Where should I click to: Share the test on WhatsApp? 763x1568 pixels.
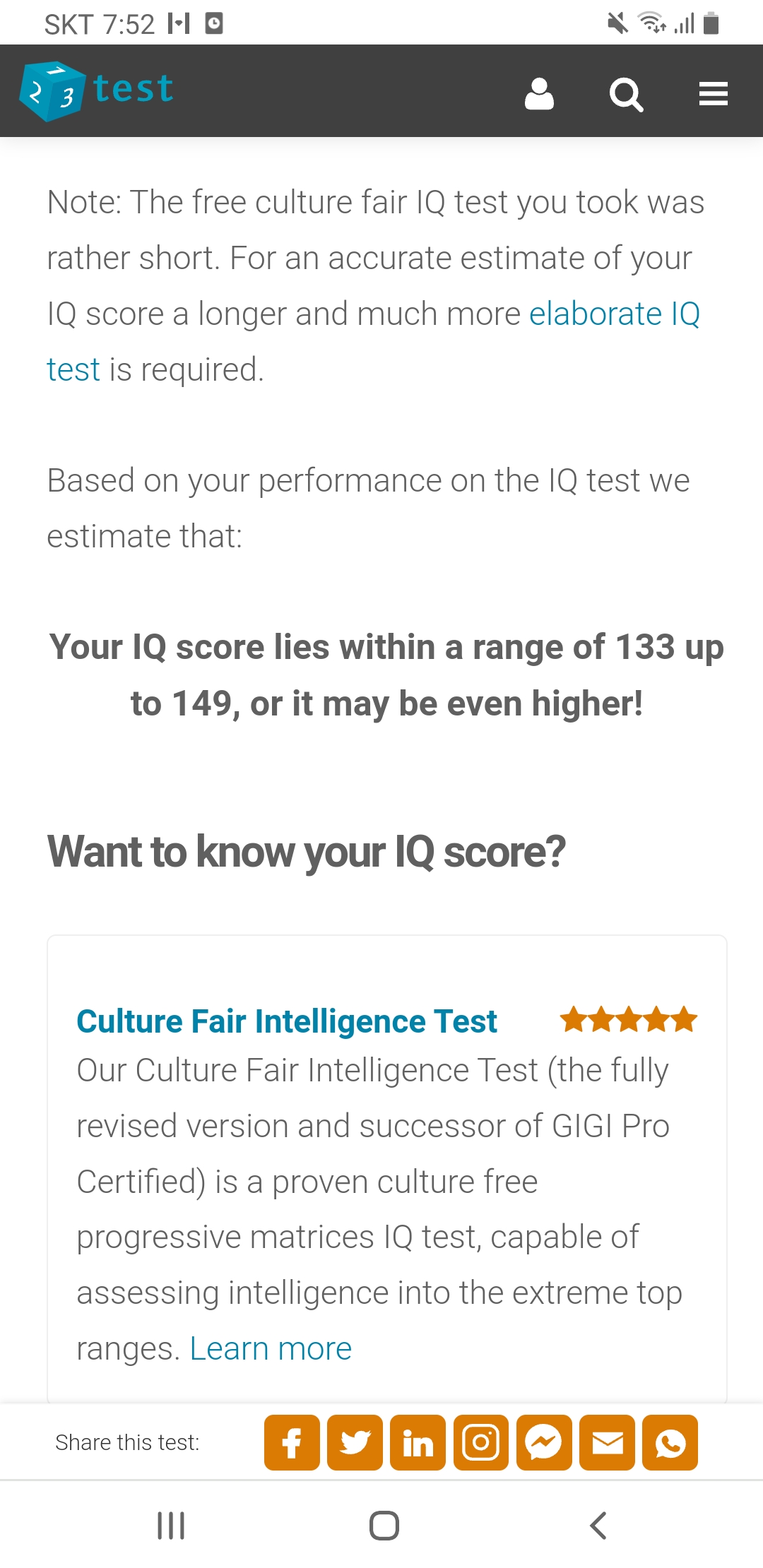tap(669, 1444)
